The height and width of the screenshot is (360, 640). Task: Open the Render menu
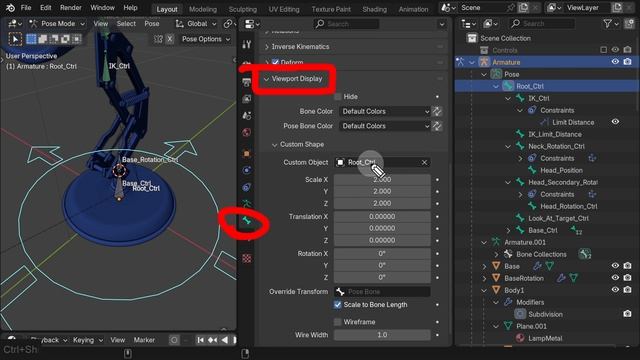point(71,8)
